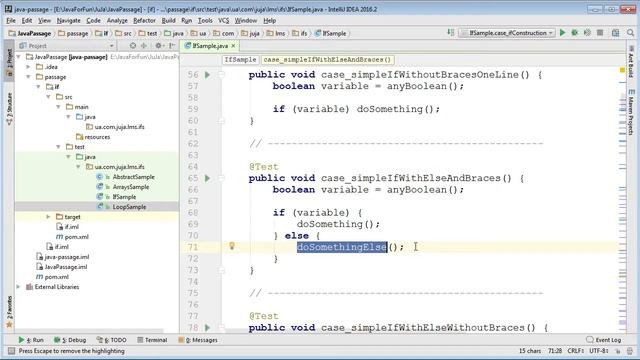Click in the editor error stripe scrollbar
Image resolution: width=640 pixels, height=360 pixels.
pyautogui.click(x=622, y=200)
